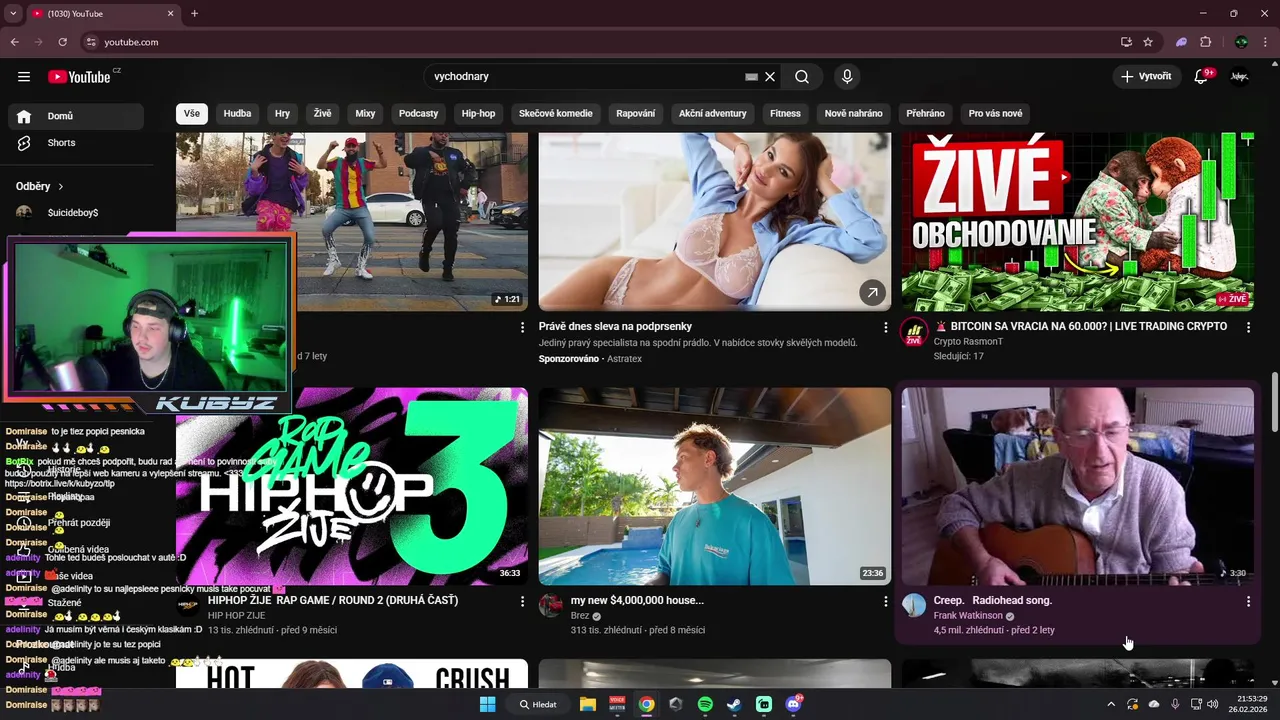Image resolution: width=1280 pixels, height=720 pixels.
Task: Select the Nově nahráno chip
Action: coord(853,114)
